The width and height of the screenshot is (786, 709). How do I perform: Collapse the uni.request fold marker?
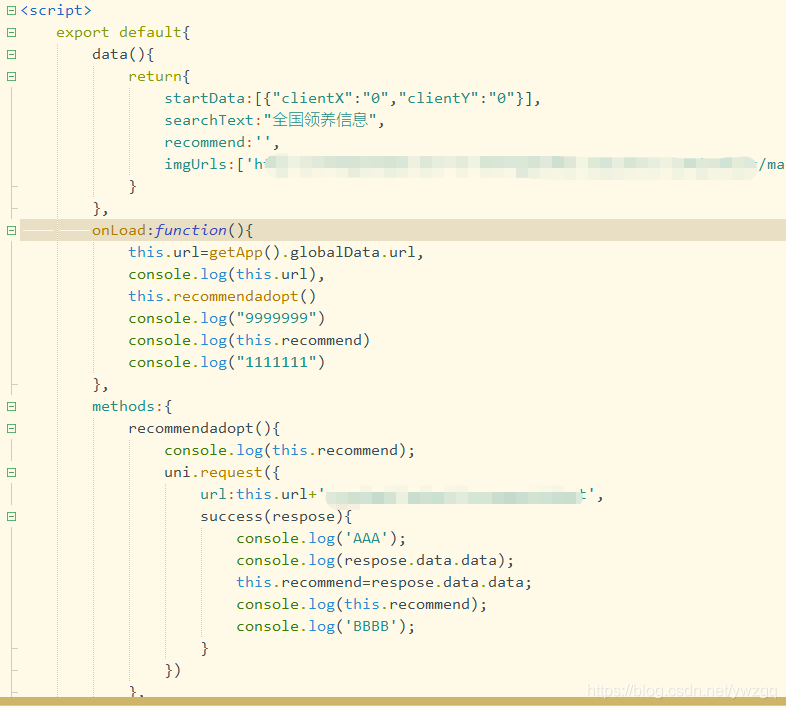click(x=12, y=473)
